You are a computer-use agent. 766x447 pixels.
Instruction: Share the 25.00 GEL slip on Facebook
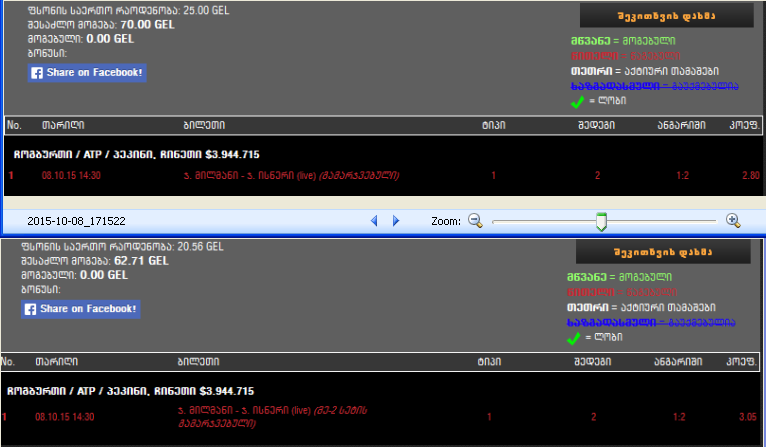pyautogui.click(x=87, y=73)
